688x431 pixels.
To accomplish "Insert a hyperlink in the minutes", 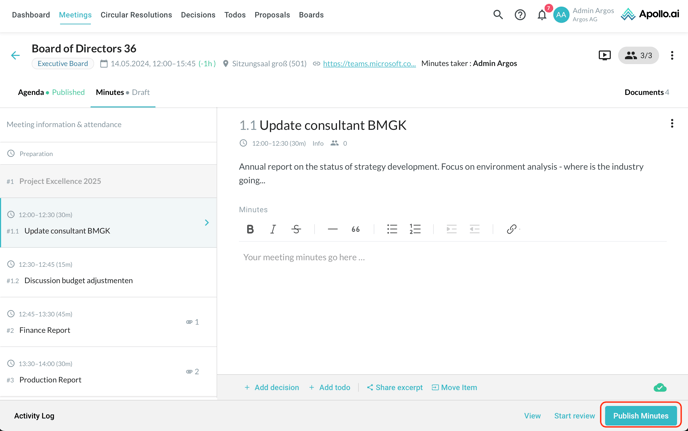I will click(511, 229).
